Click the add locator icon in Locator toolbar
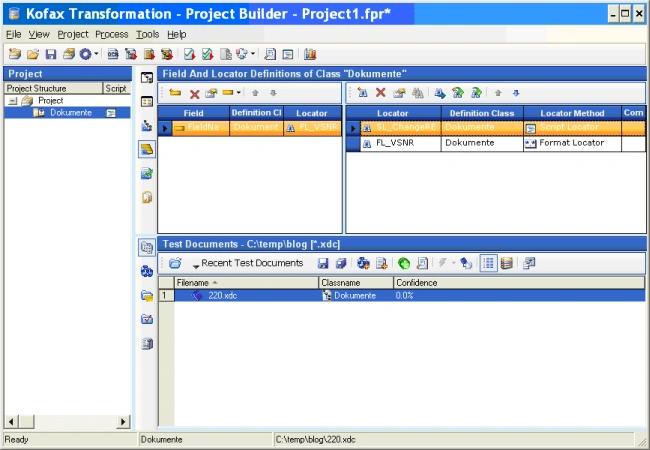This screenshot has width=650, height=450. 362,93
